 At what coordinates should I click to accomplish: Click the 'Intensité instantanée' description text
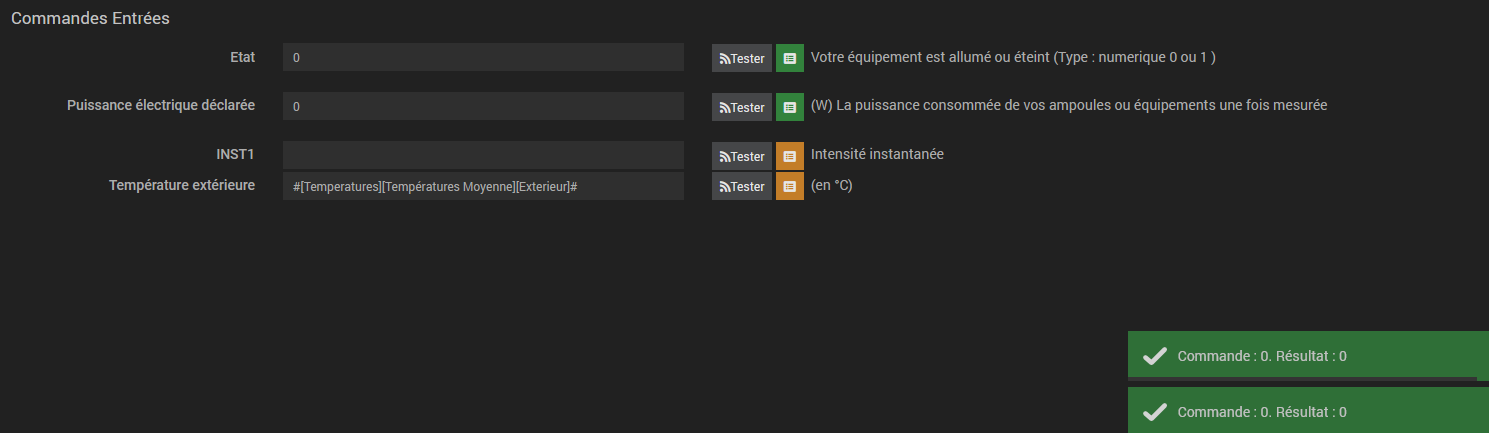pos(877,154)
